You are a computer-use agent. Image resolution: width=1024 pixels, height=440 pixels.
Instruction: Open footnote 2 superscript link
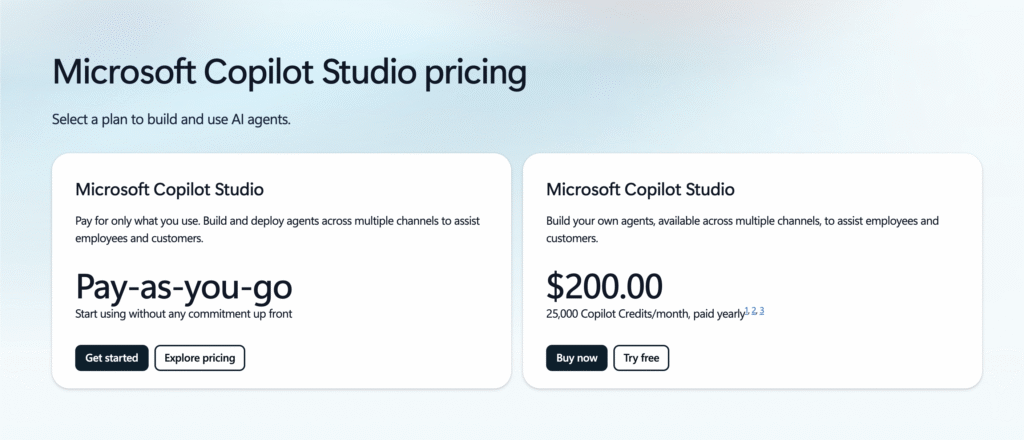pos(754,311)
